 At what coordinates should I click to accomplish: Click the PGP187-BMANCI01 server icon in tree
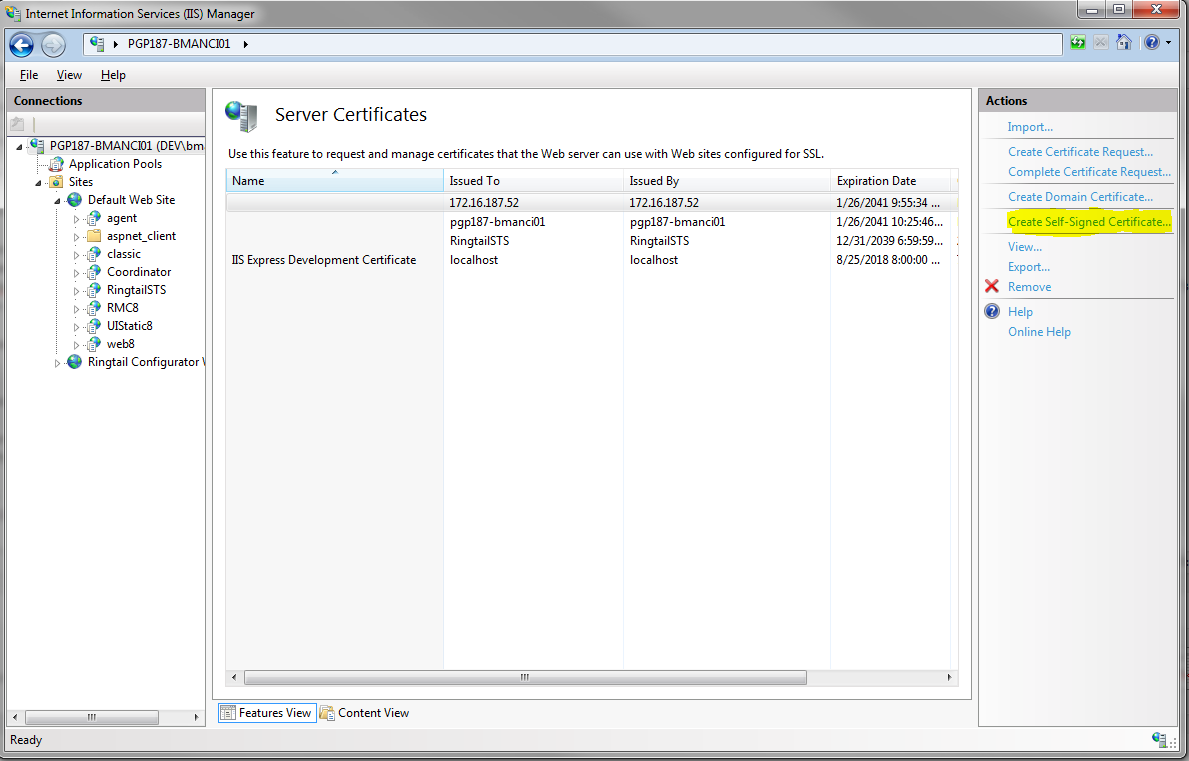pyautogui.click(x=36, y=145)
